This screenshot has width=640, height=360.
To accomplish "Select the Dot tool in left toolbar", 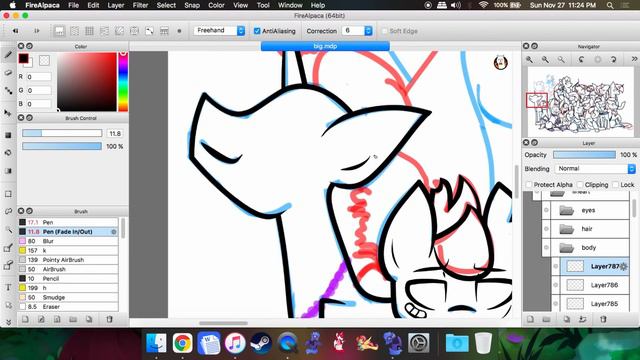I will pyautogui.click(x=8, y=91).
